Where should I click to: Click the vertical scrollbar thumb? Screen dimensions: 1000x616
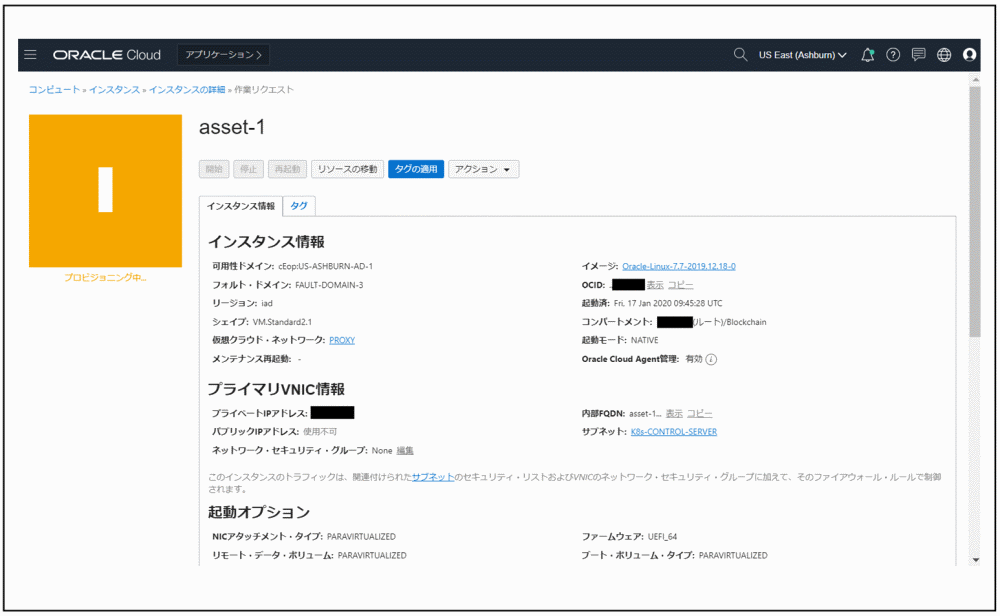coord(974,211)
